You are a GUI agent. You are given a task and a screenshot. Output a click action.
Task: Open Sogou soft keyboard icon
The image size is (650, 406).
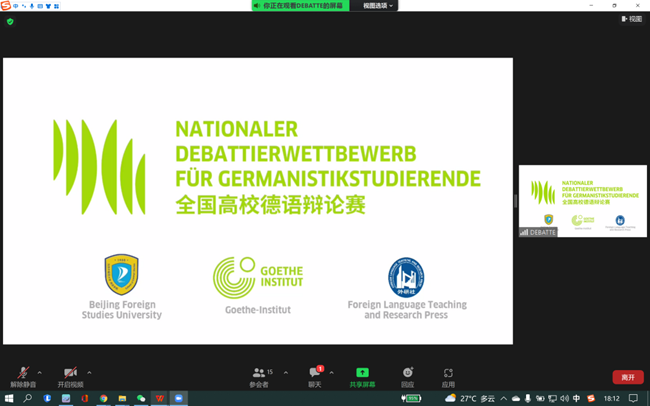40,6
